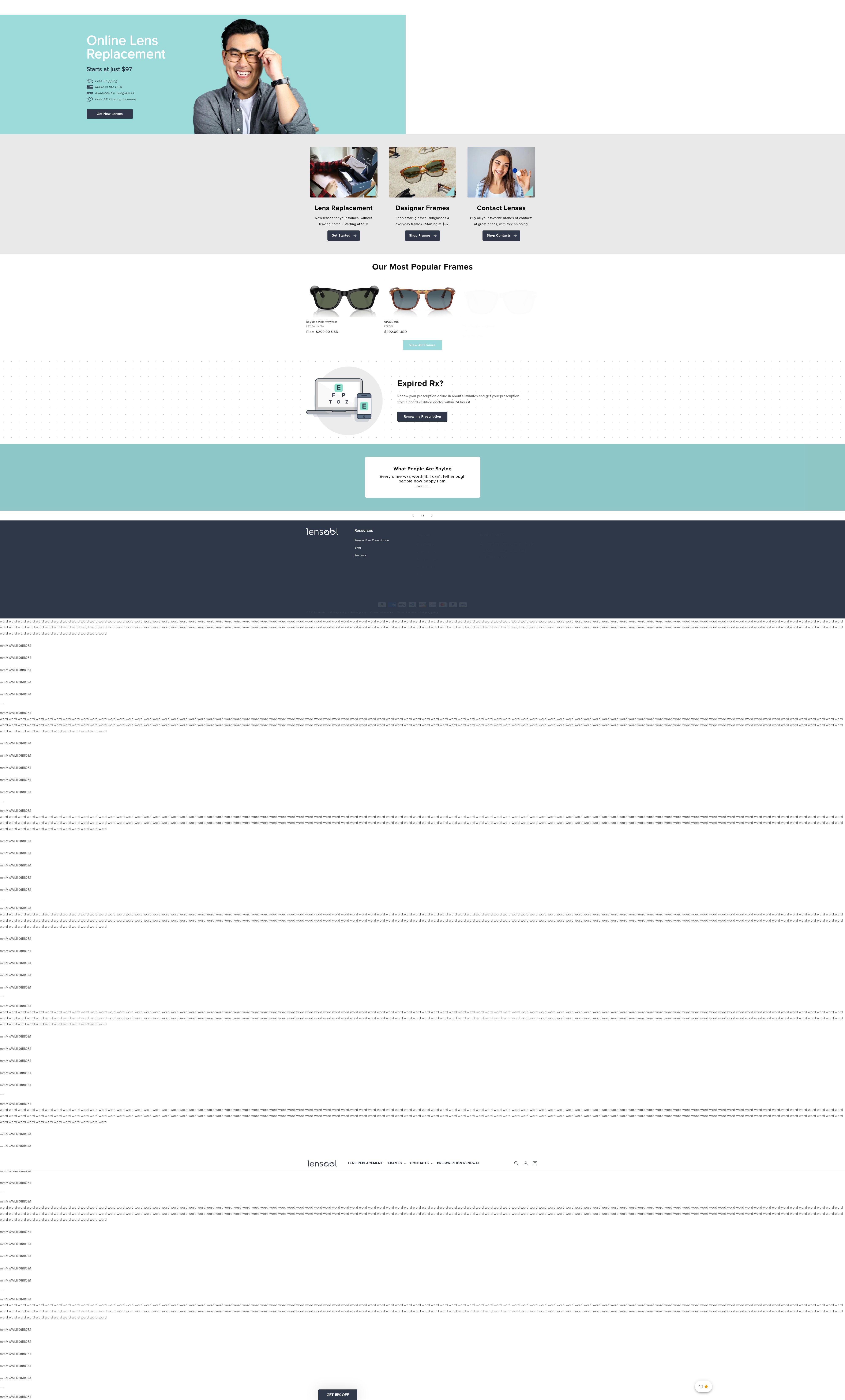Click the Shop Contacts button
845x1400 pixels.
[501, 235]
